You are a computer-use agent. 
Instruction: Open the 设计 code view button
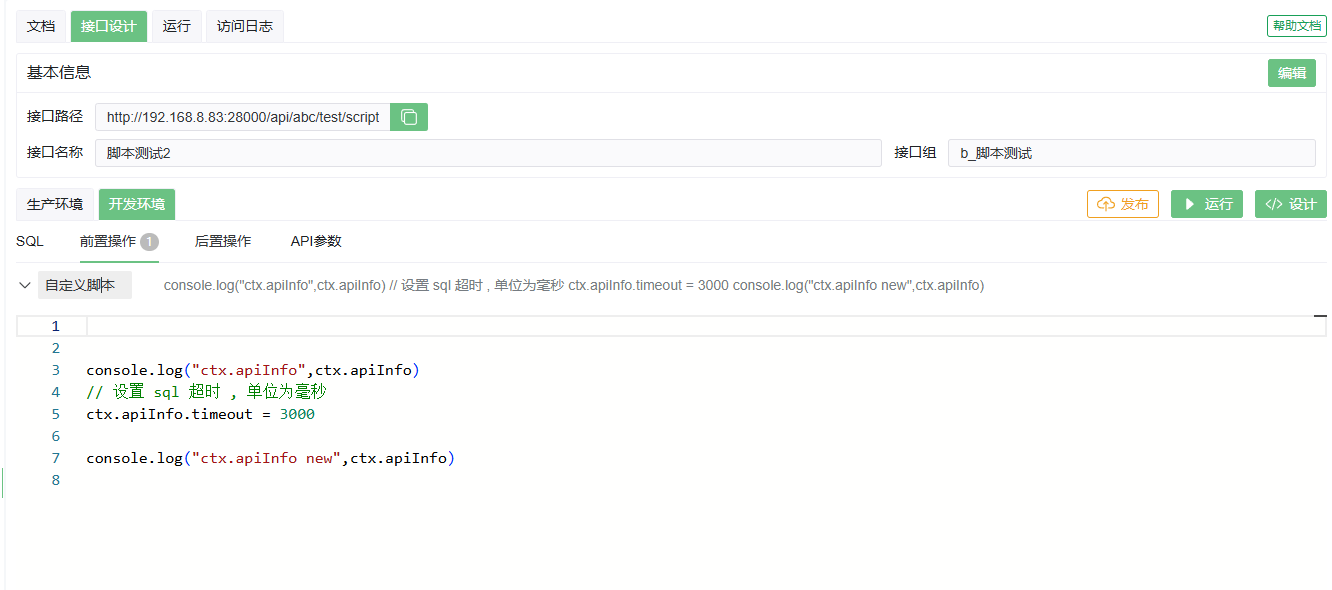tap(1290, 204)
